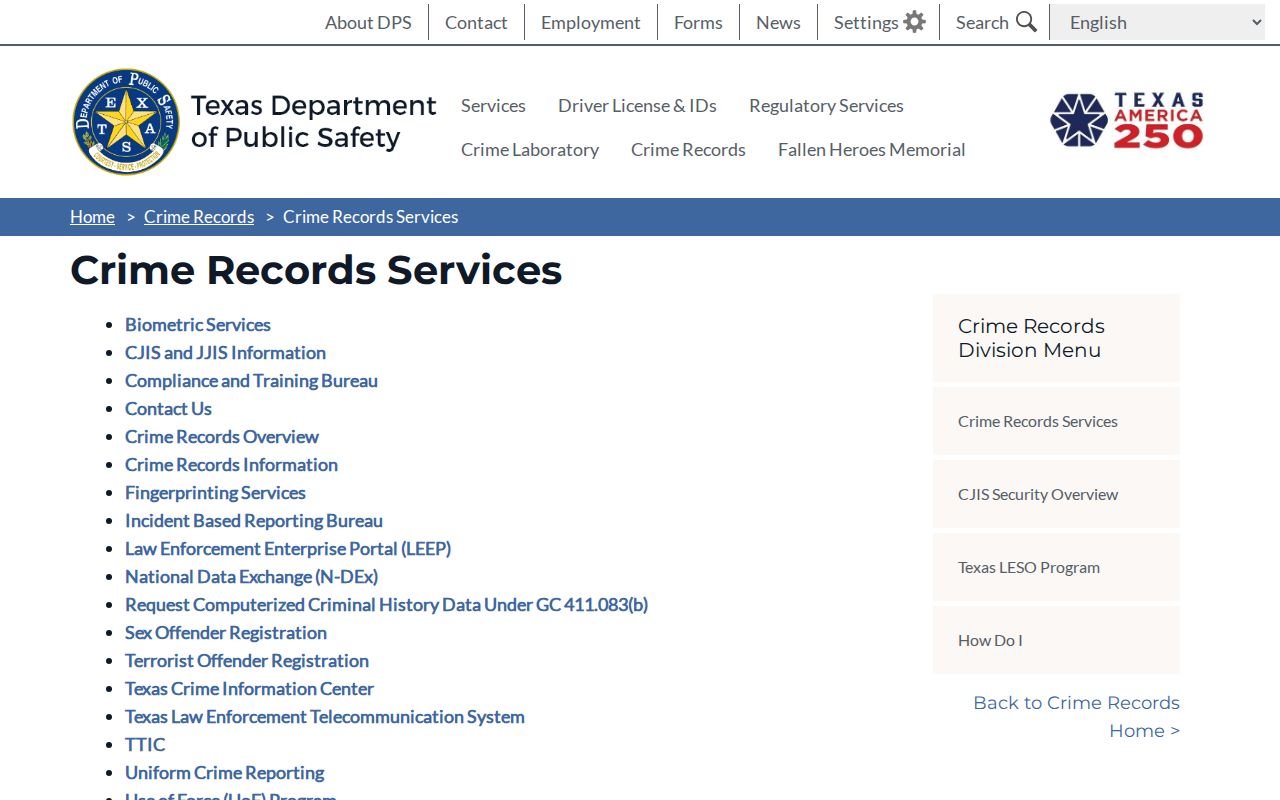
Task: Open the Services navigation menu
Action: point(493,105)
